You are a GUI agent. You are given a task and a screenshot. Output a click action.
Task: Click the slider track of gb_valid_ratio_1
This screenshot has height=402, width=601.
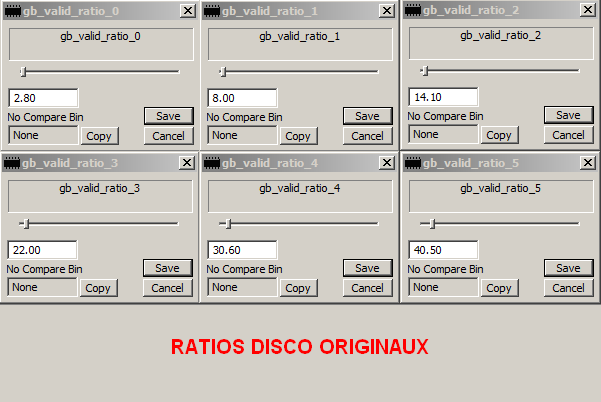point(300,71)
